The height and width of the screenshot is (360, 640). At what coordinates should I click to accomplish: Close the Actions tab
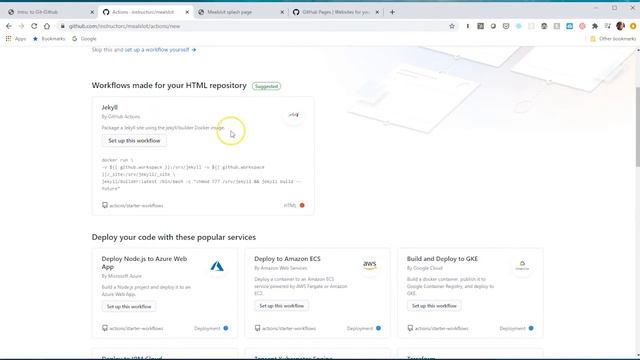[187, 12]
